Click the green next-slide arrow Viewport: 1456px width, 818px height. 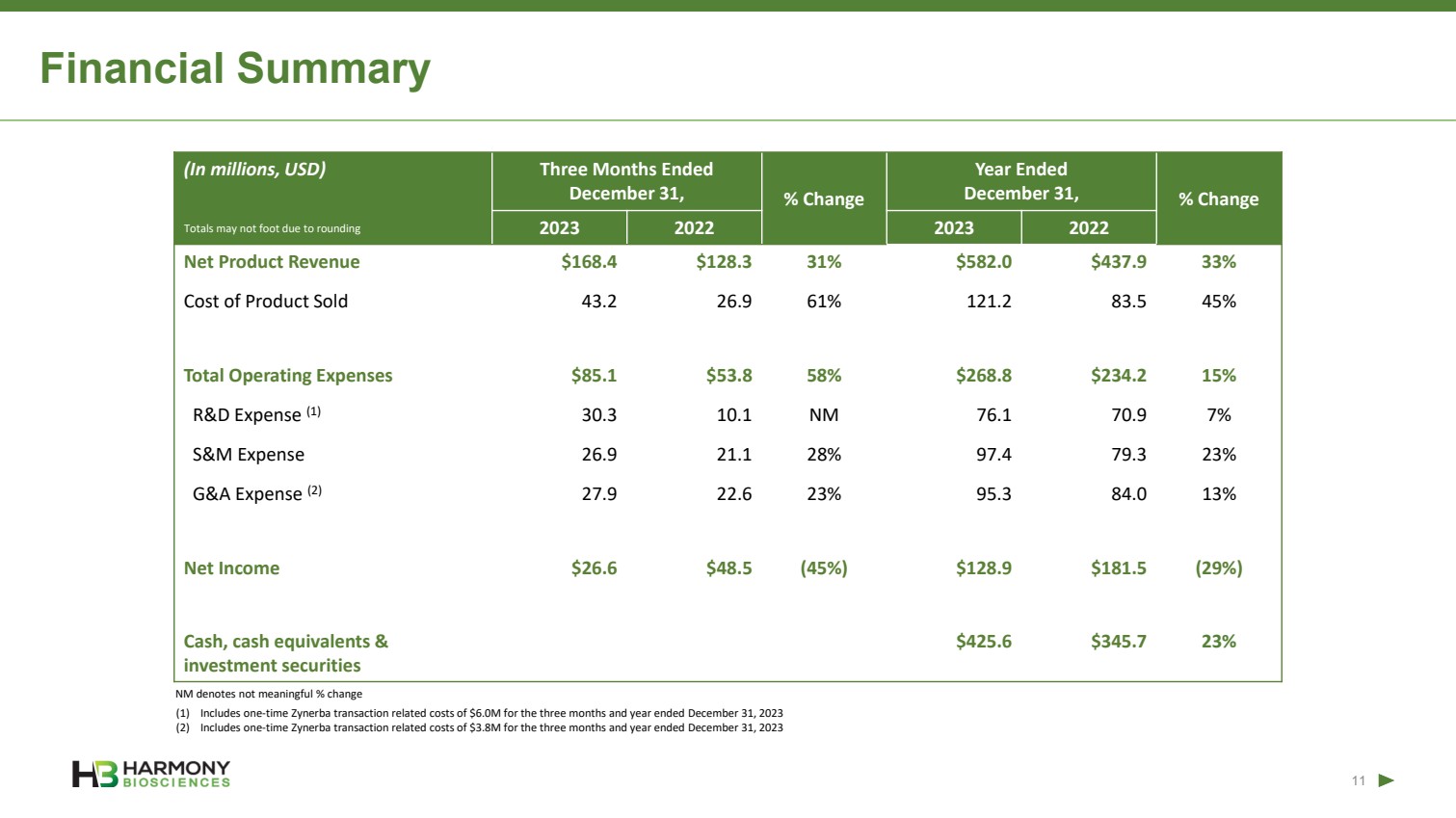click(1386, 780)
